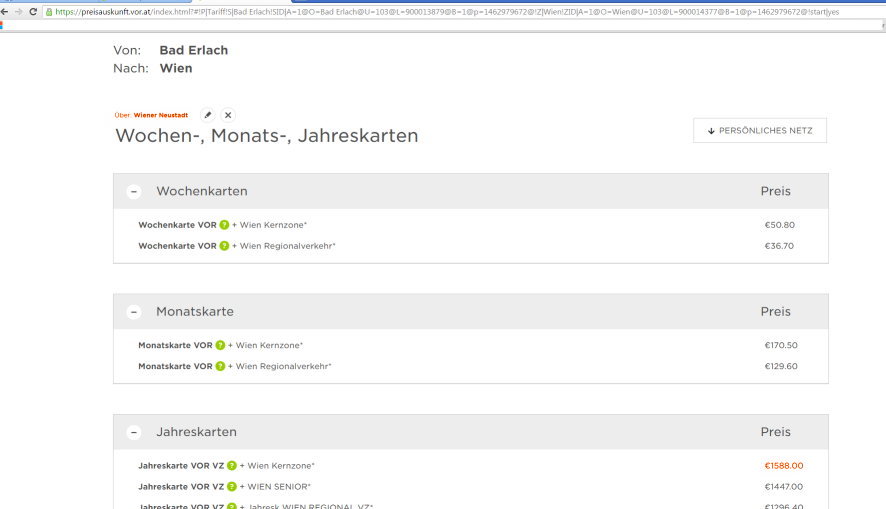Click the €36.70 price
Image resolution: width=886 pixels, height=509 pixels.
pos(779,246)
